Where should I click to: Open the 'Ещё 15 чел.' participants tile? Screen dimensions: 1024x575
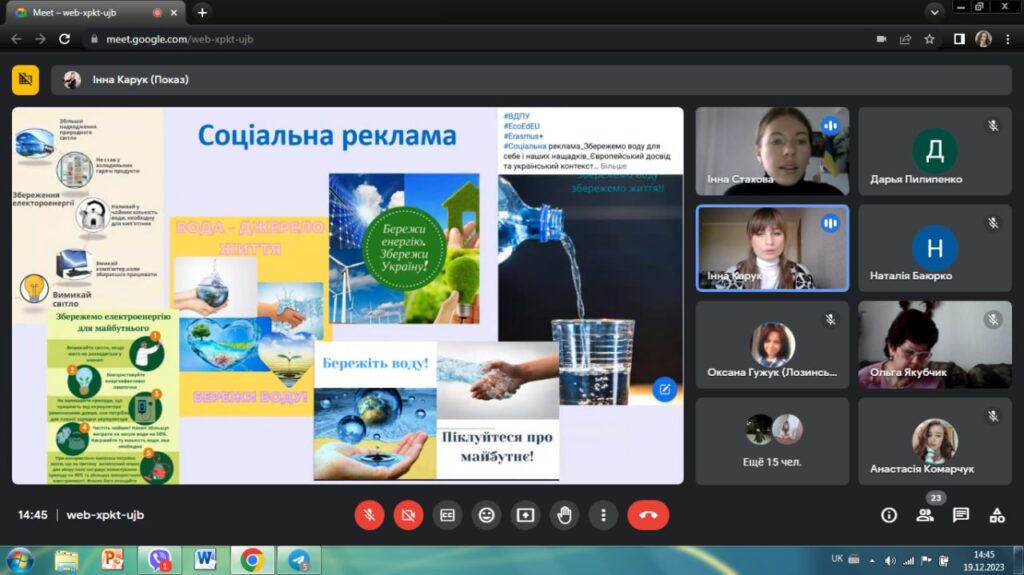click(x=772, y=441)
